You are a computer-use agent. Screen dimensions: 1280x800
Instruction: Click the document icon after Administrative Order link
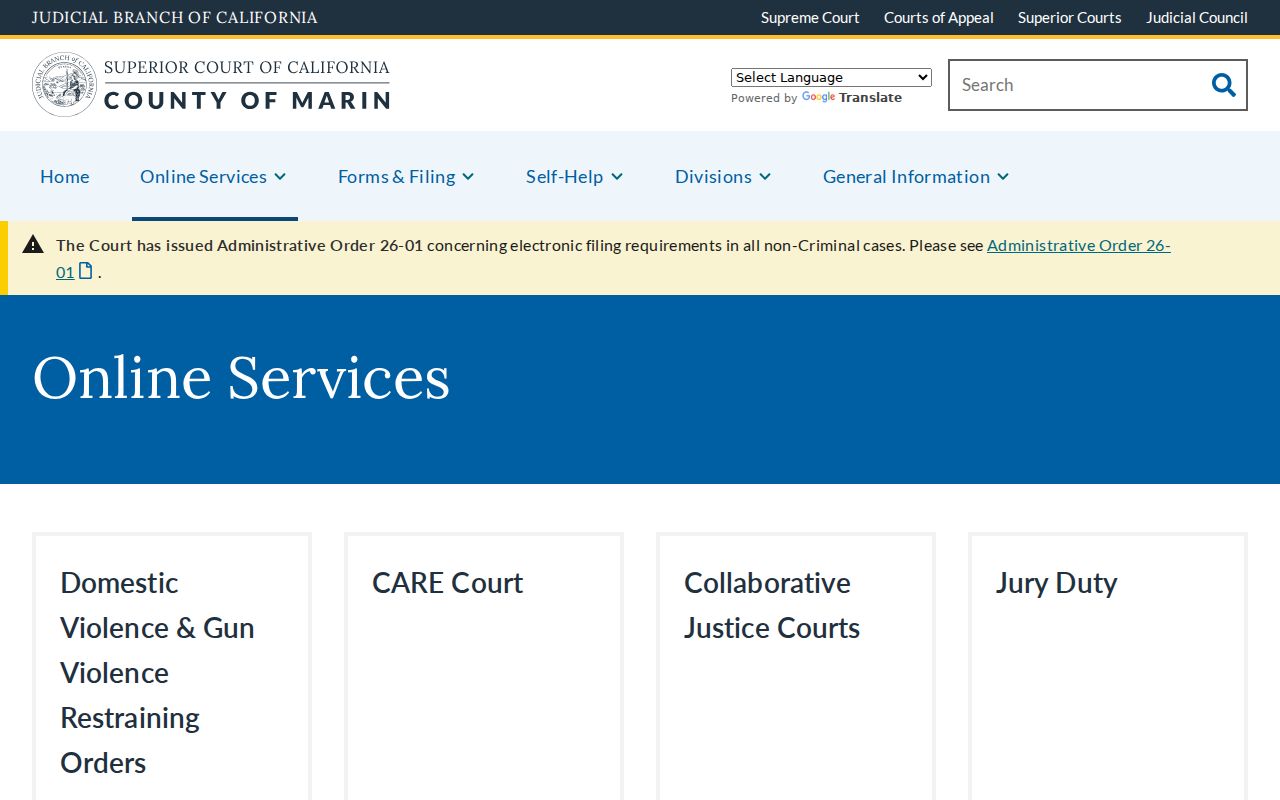click(x=86, y=271)
